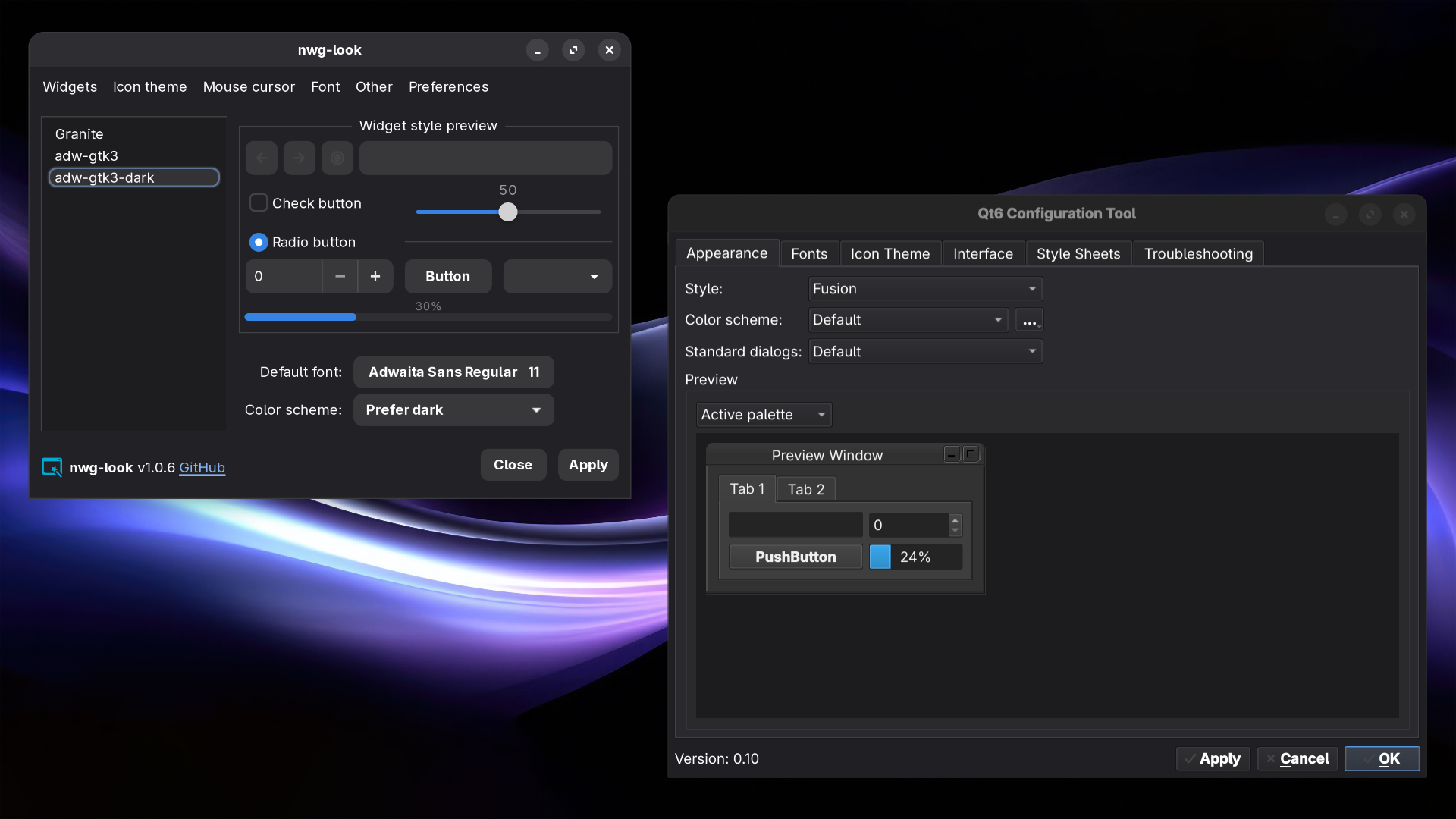Screen dimensions: 1456x819
Task: Open the Widgets tab in nwg-look
Action: pyautogui.click(x=70, y=87)
